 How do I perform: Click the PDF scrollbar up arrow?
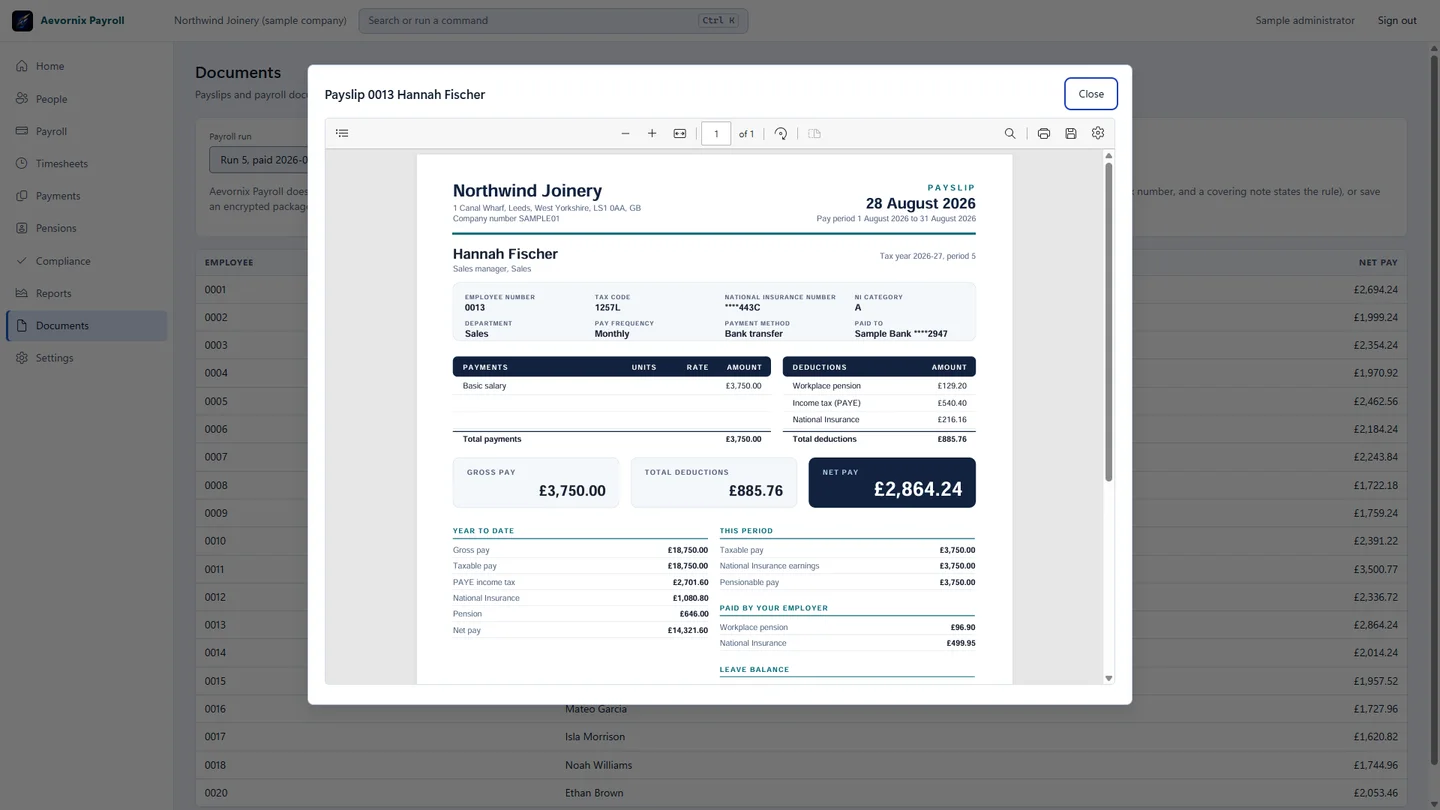coord(1108,156)
